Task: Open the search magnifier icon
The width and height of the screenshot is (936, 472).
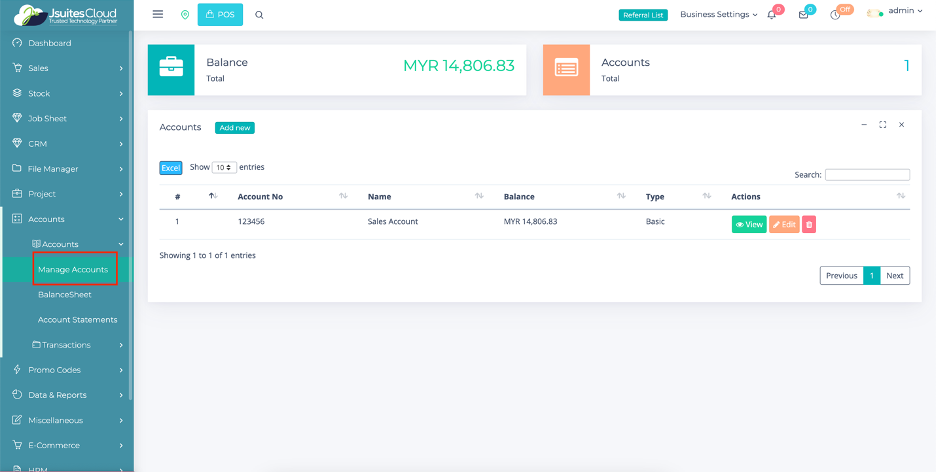Action: click(259, 15)
